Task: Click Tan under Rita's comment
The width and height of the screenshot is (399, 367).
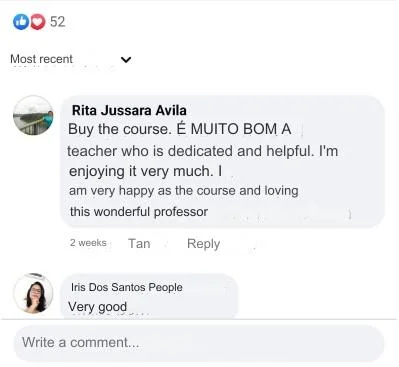Action: click(x=139, y=243)
